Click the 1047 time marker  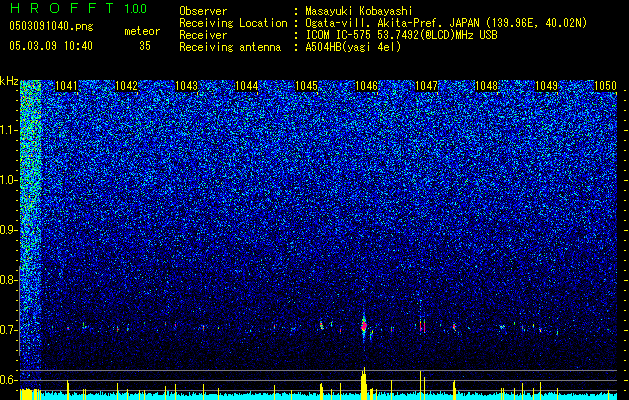426,86
